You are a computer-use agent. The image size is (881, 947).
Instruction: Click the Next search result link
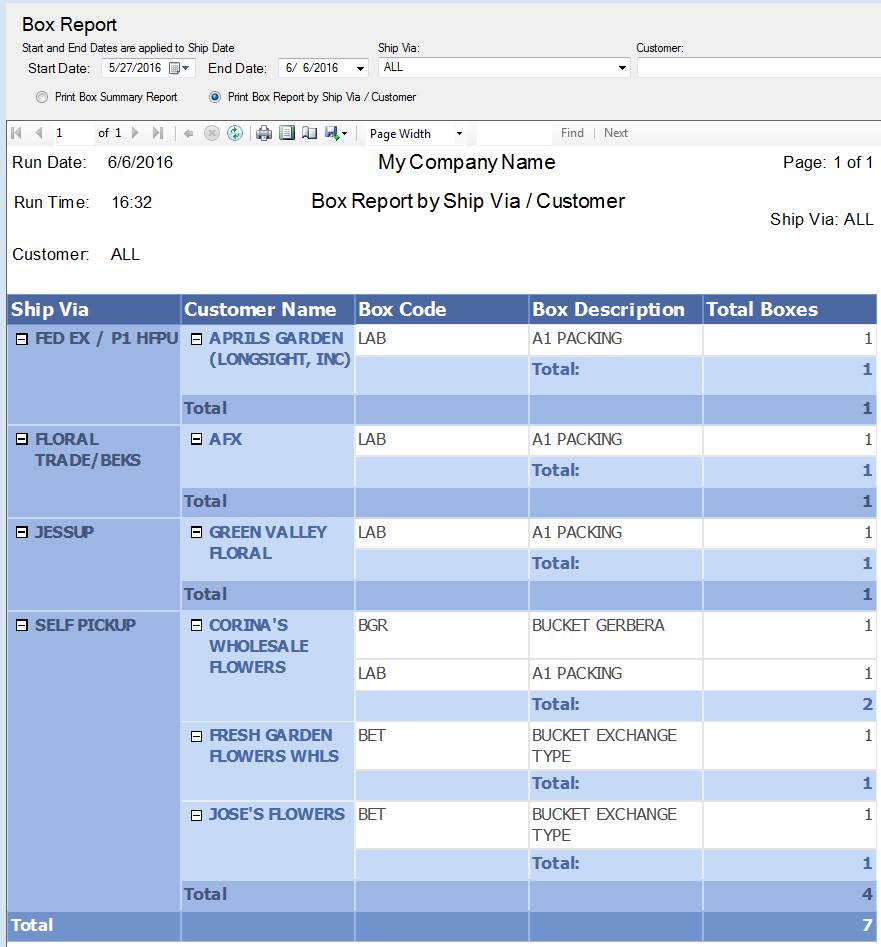pyautogui.click(x=616, y=133)
